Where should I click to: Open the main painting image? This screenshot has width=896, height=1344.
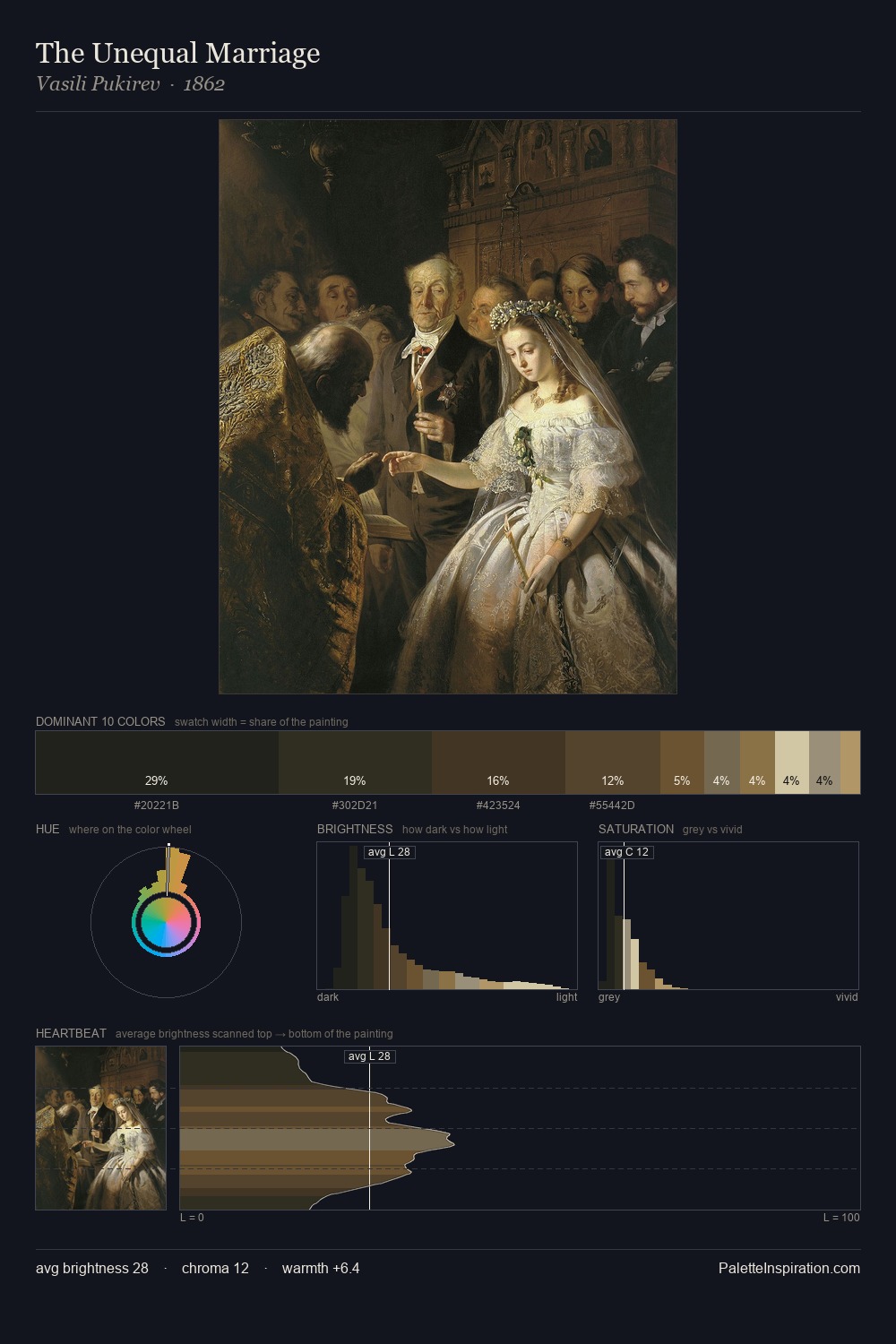pos(448,407)
